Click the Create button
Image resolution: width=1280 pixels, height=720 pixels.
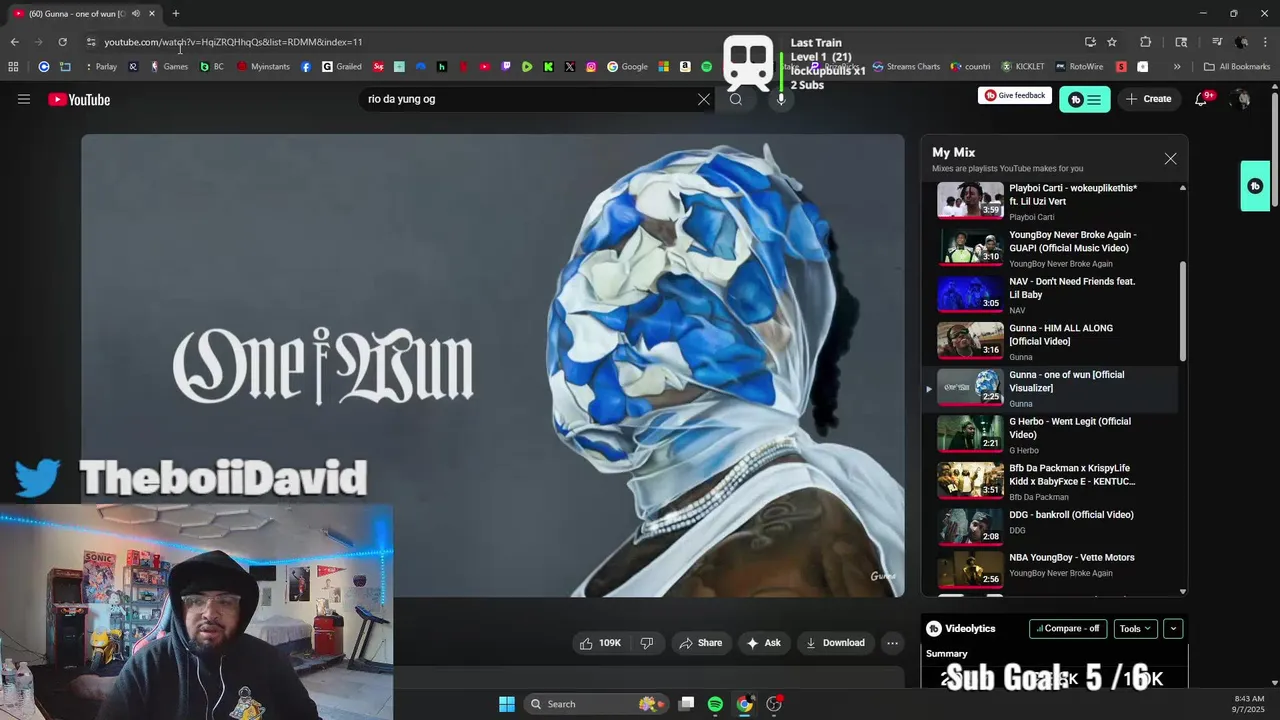point(1148,99)
